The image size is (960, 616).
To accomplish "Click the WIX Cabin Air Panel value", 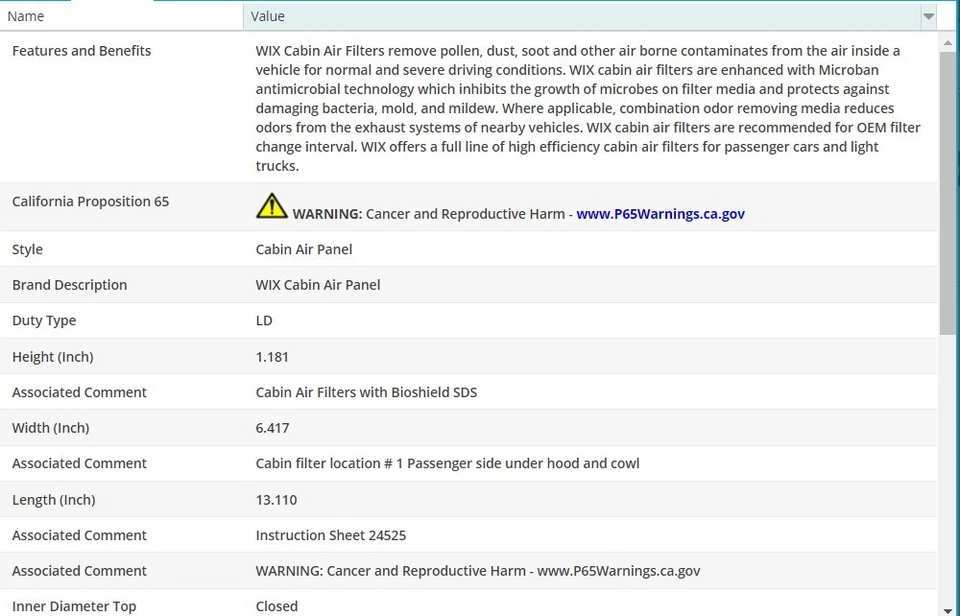I will [x=318, y=285].
